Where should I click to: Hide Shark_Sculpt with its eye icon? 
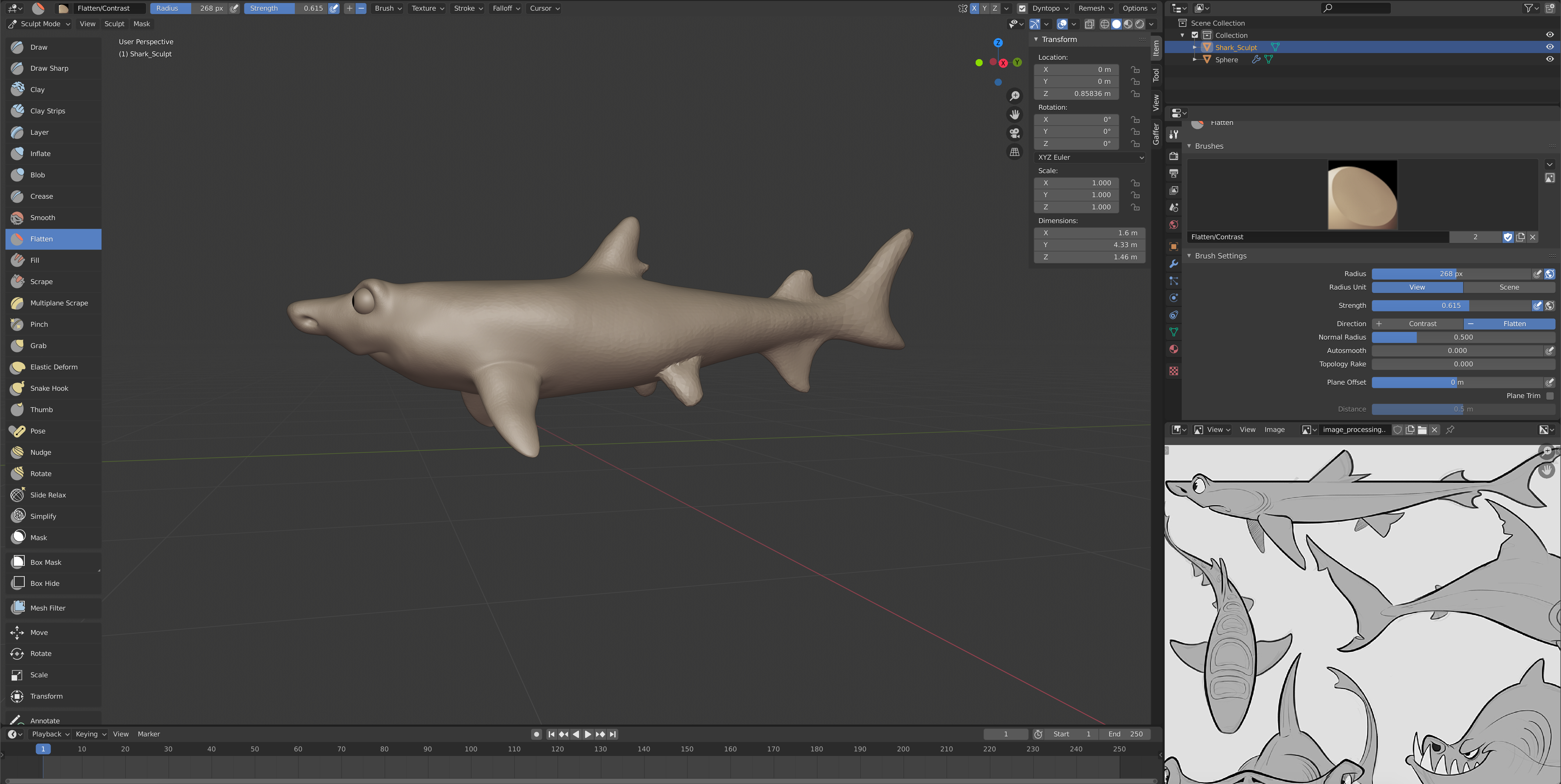coord(1549,47)
